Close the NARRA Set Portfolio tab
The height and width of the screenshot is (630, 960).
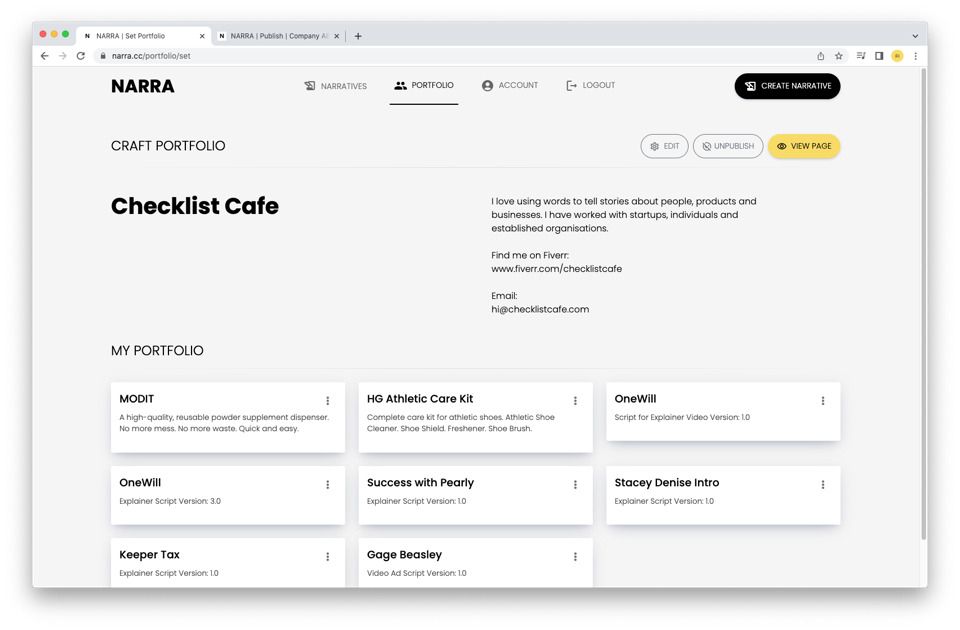coord(202,36)
